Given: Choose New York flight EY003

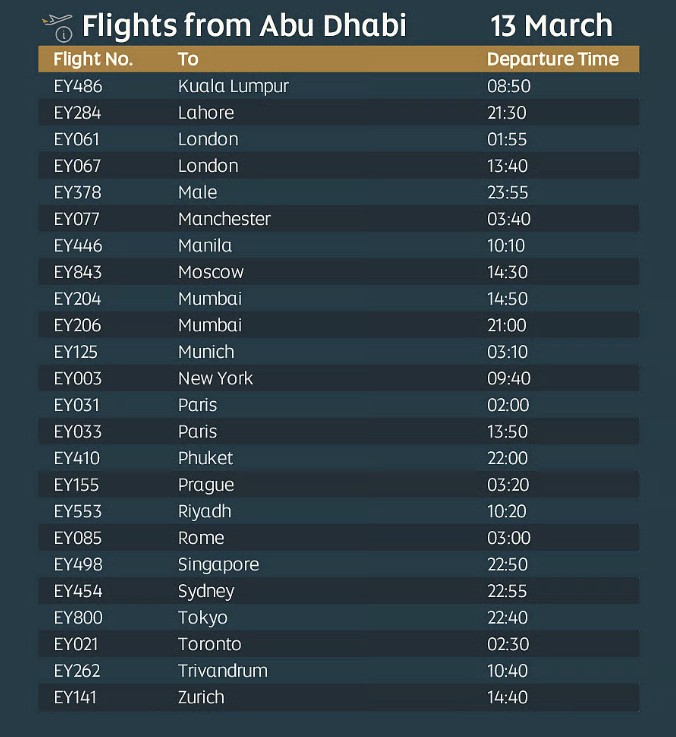Looking at the screenshot, I should [x=338, y=378].
